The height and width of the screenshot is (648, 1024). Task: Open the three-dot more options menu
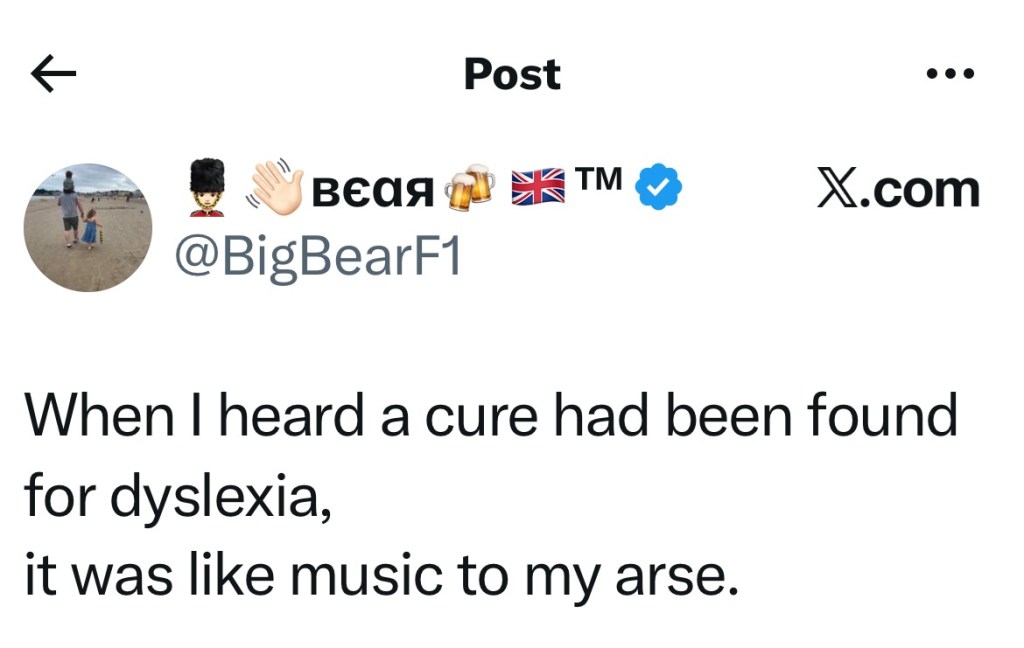[x=949, y=74]
